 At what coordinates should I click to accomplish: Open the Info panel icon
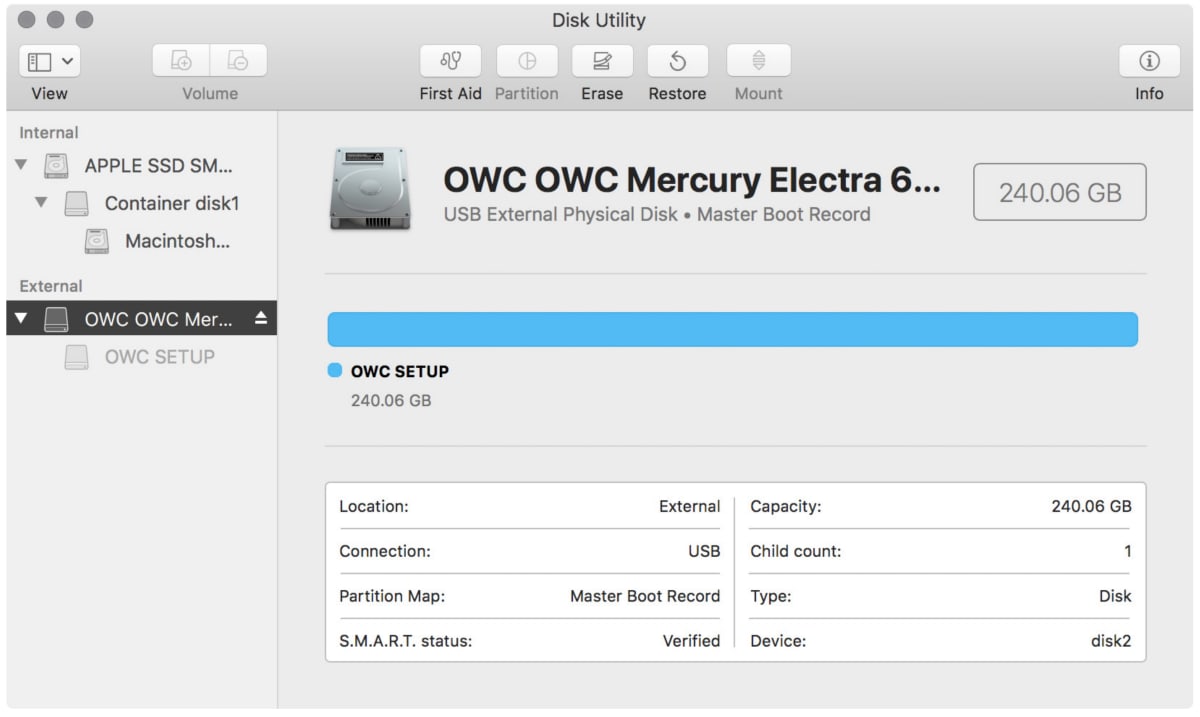(x=1149, y=61)
